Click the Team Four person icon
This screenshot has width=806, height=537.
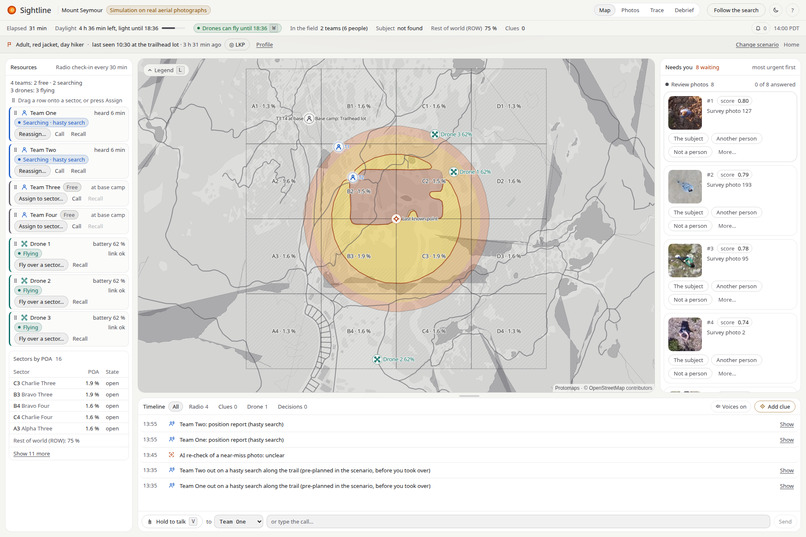24,215
